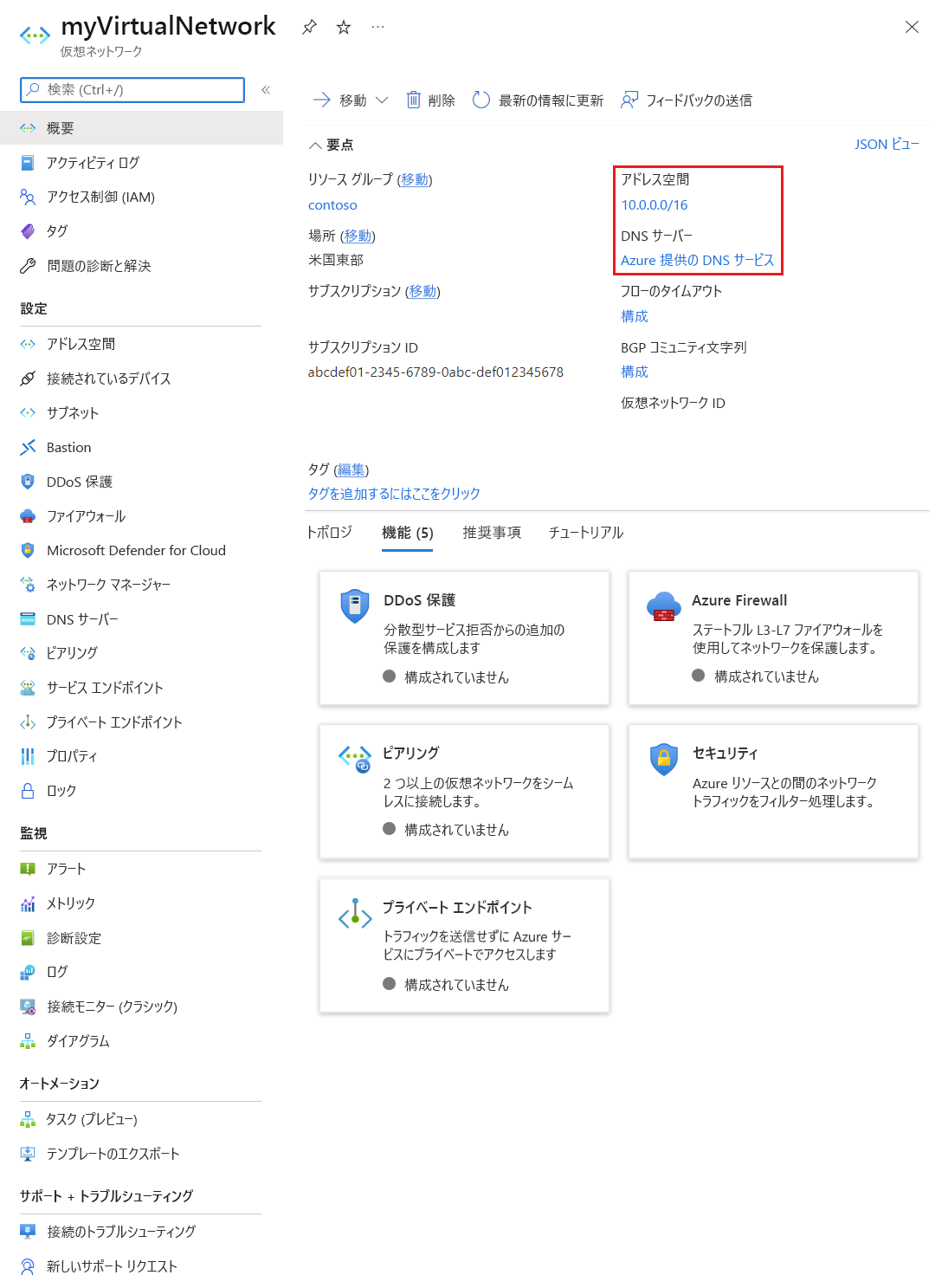The image size is (948, 1288).
Task: Click the タグ sidebar icon
Action: pos(28,231)
